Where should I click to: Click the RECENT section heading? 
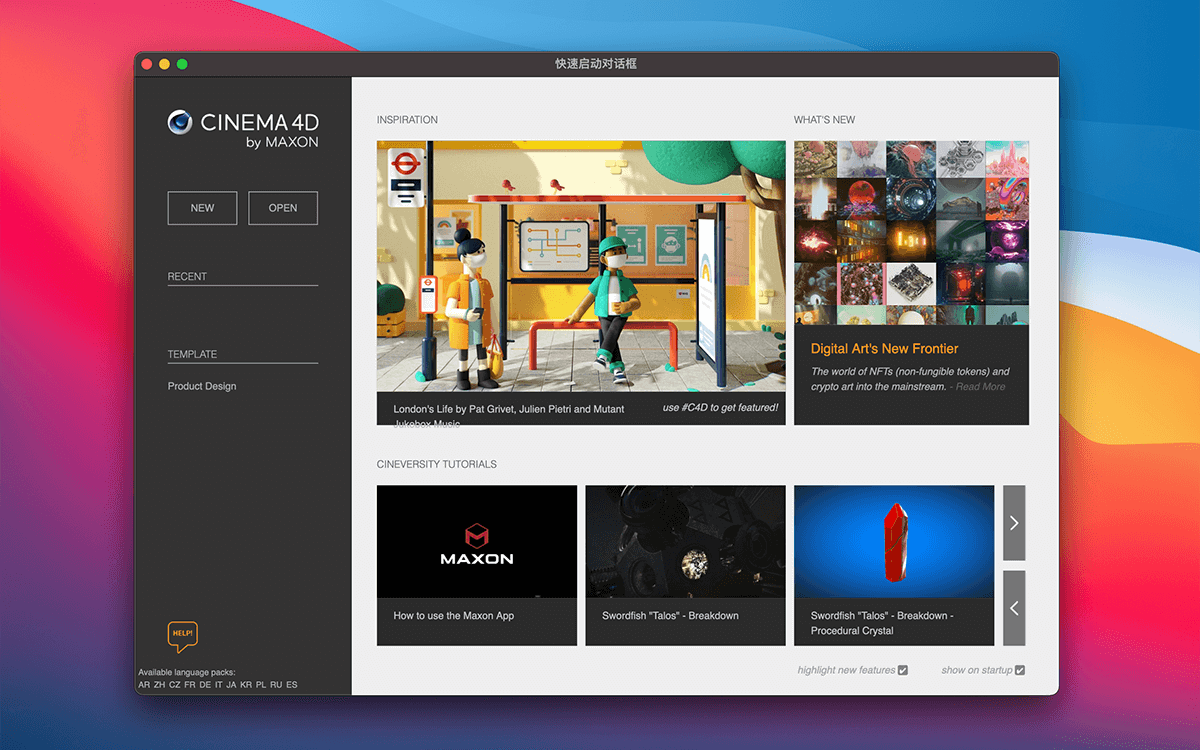click(x=187, y=277)
